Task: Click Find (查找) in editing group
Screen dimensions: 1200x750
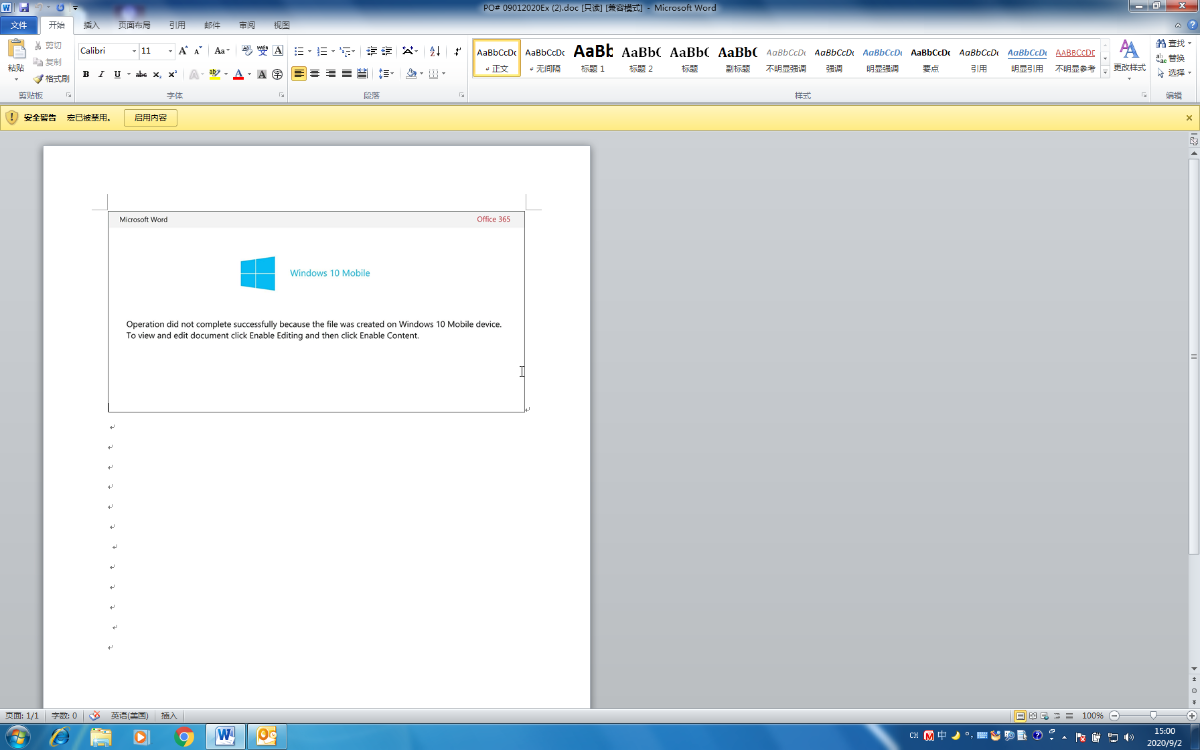Action: [1174, 44]
